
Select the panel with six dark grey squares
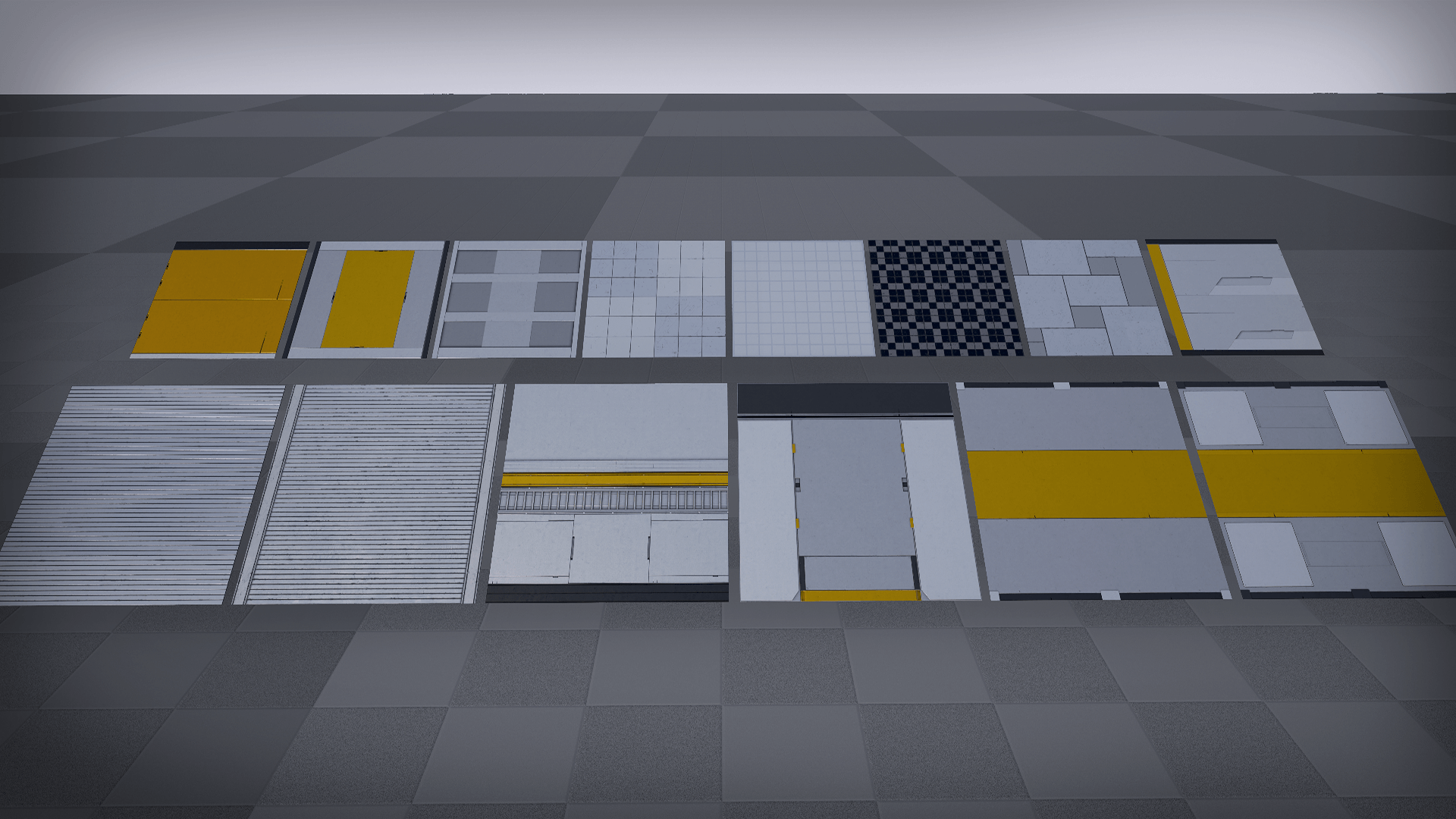509,299
